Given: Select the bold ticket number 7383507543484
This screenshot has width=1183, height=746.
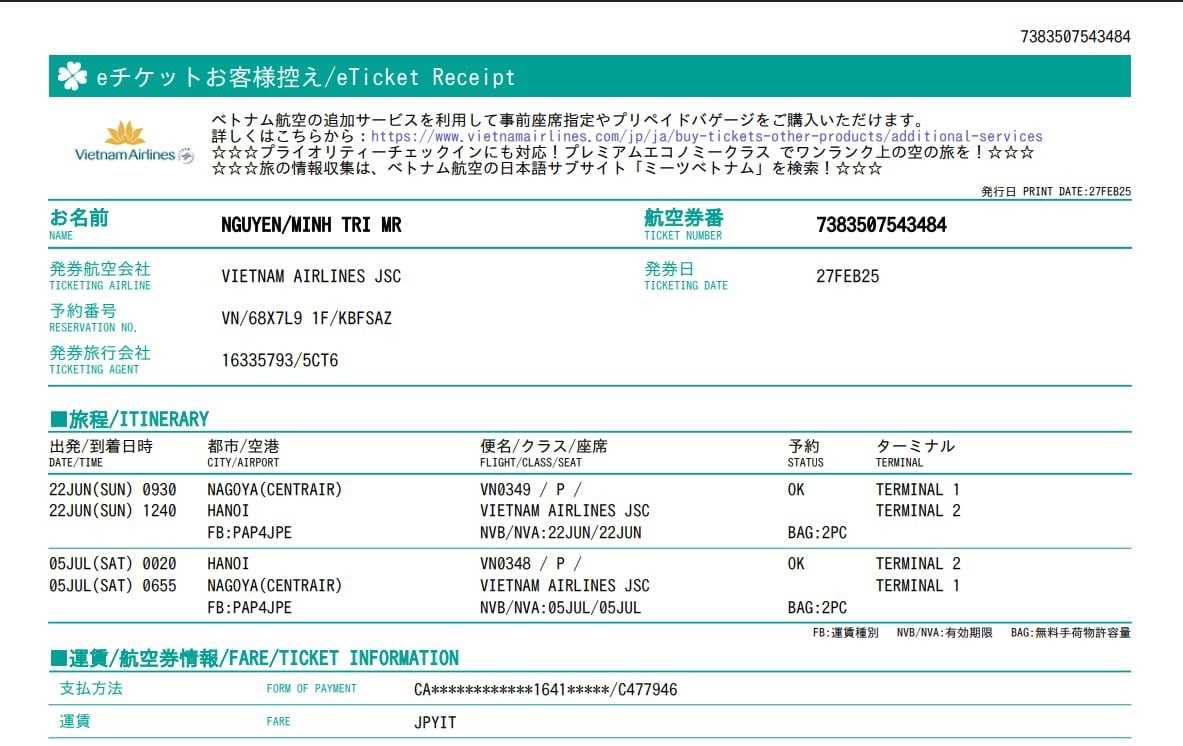Looking at the screenshot, I should (881, 225).
